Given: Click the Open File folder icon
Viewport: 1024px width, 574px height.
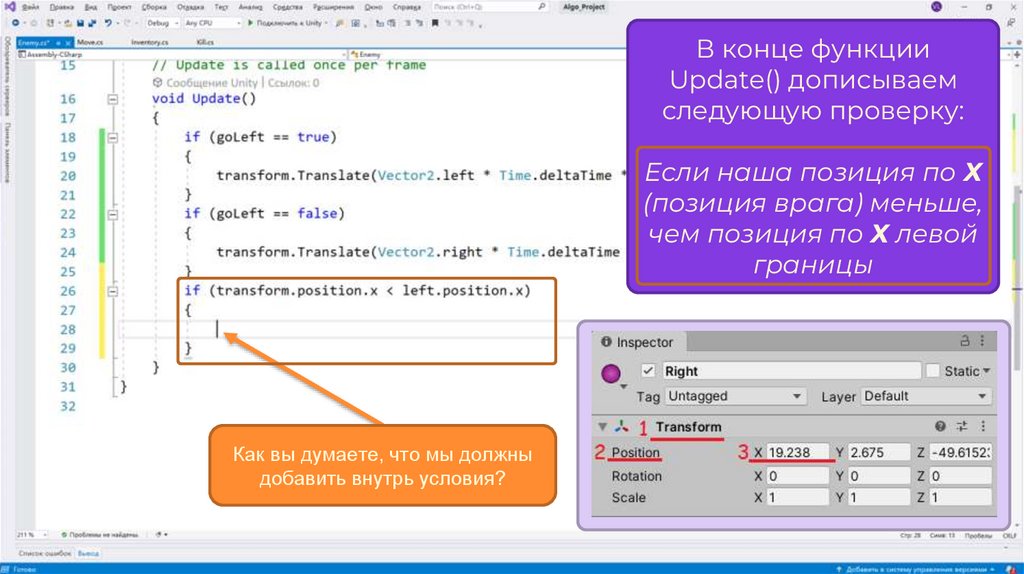Looking at the screenshot, I should pos(68,23).
